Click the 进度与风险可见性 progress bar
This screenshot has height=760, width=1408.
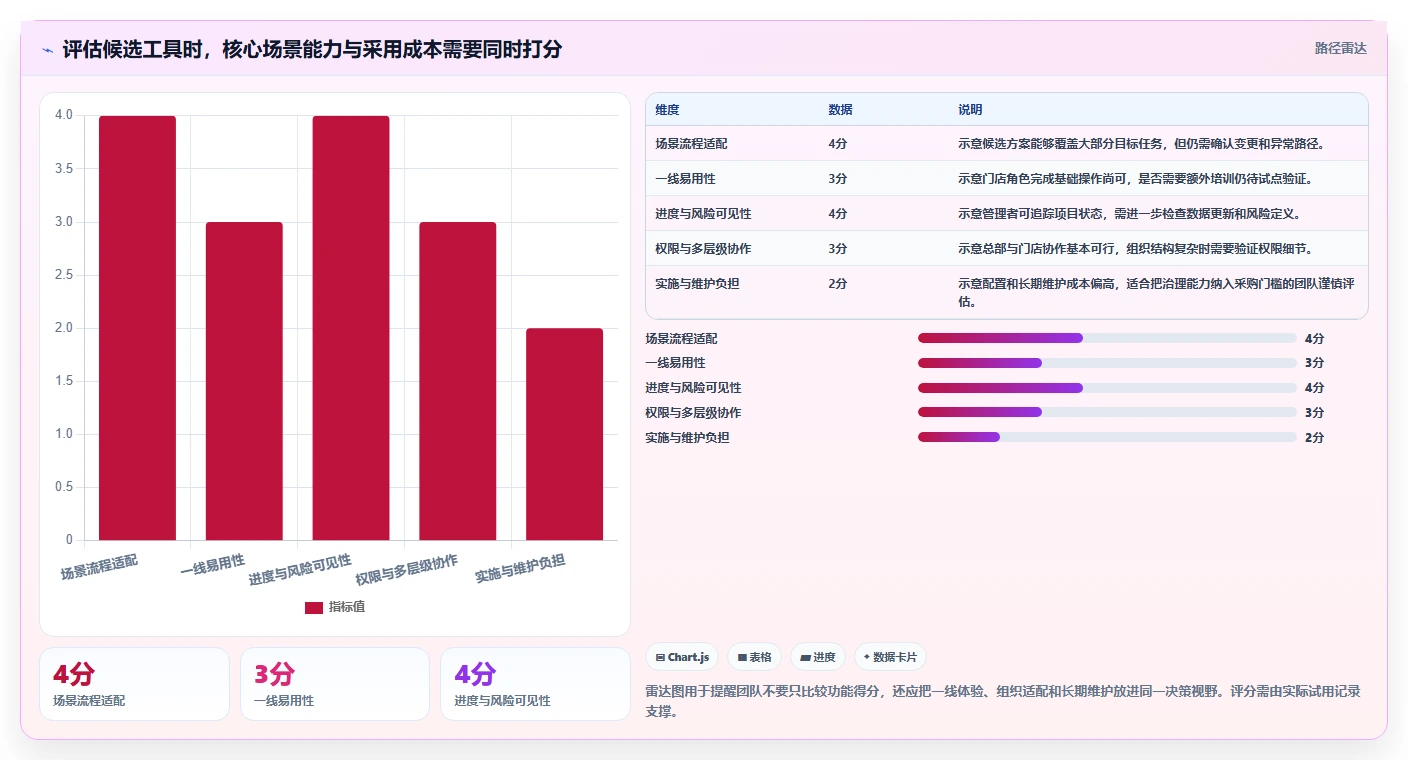[x=1107, y=388]
